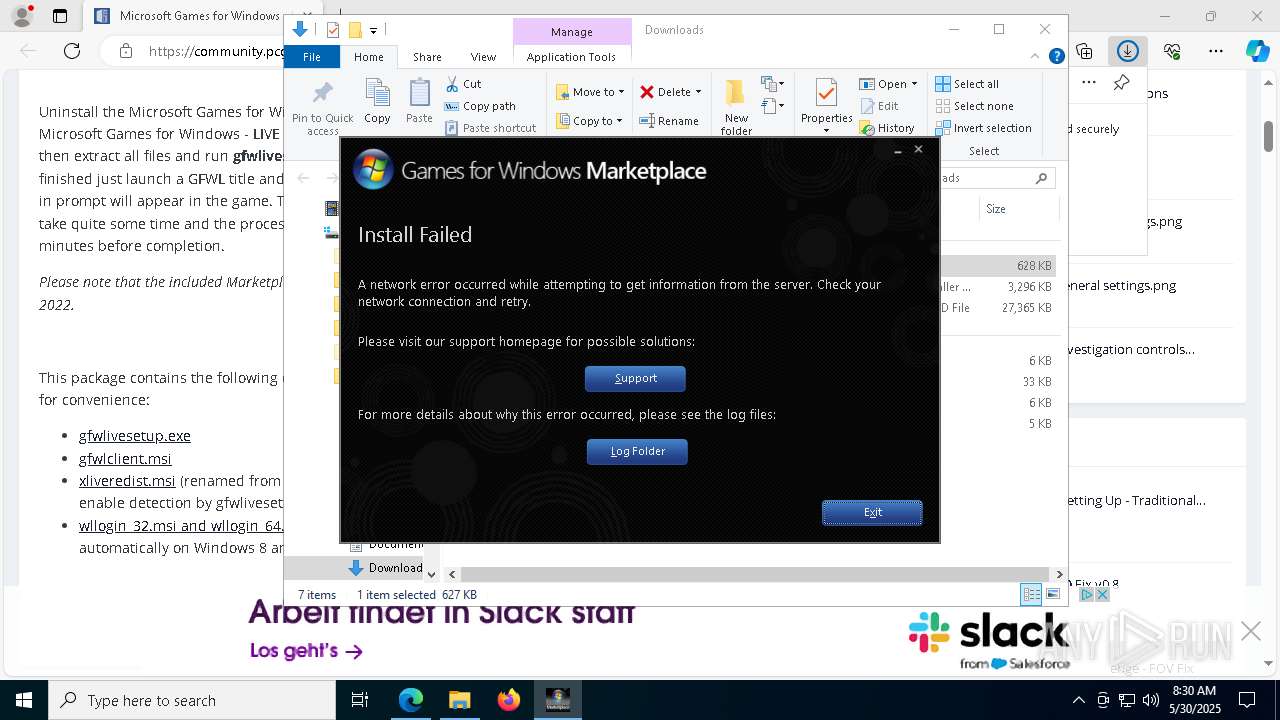Open the Open button dropdown in ribbon
The image size is (1280, 720).
tap(914, 84)
